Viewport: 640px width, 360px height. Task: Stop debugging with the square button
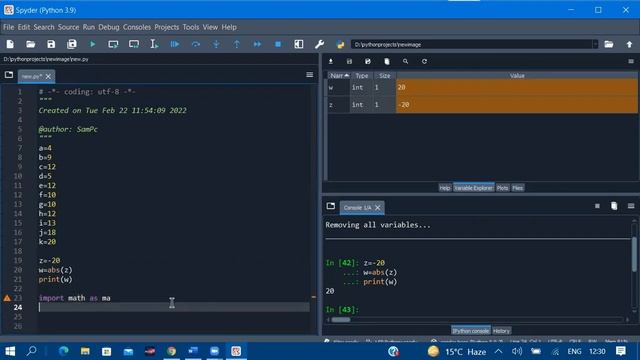pos(278,44)
